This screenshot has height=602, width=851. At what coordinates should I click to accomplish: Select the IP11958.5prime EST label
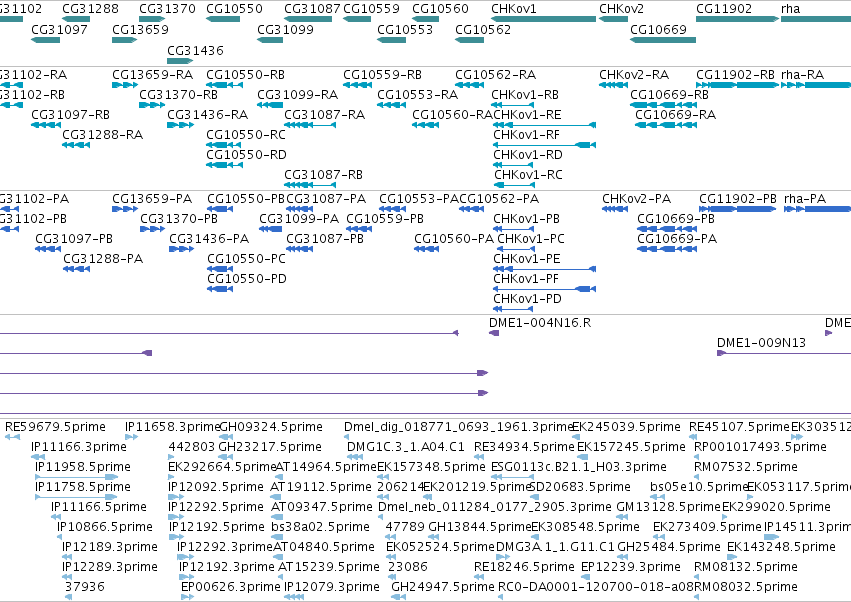pyautogui.click(x=83, y=467)
